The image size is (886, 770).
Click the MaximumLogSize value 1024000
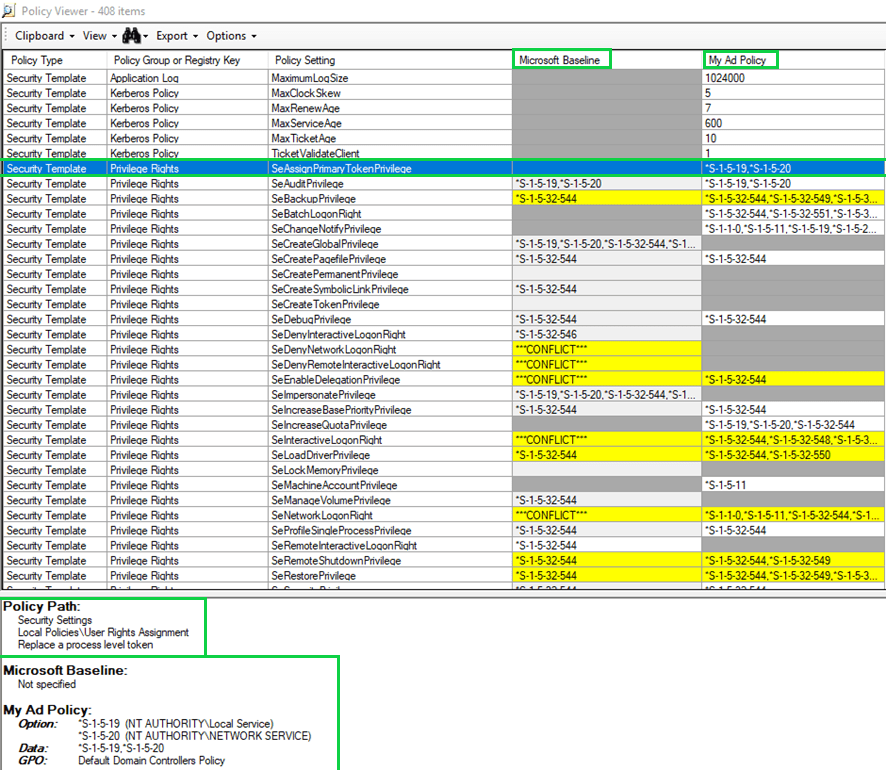point(724,78)
